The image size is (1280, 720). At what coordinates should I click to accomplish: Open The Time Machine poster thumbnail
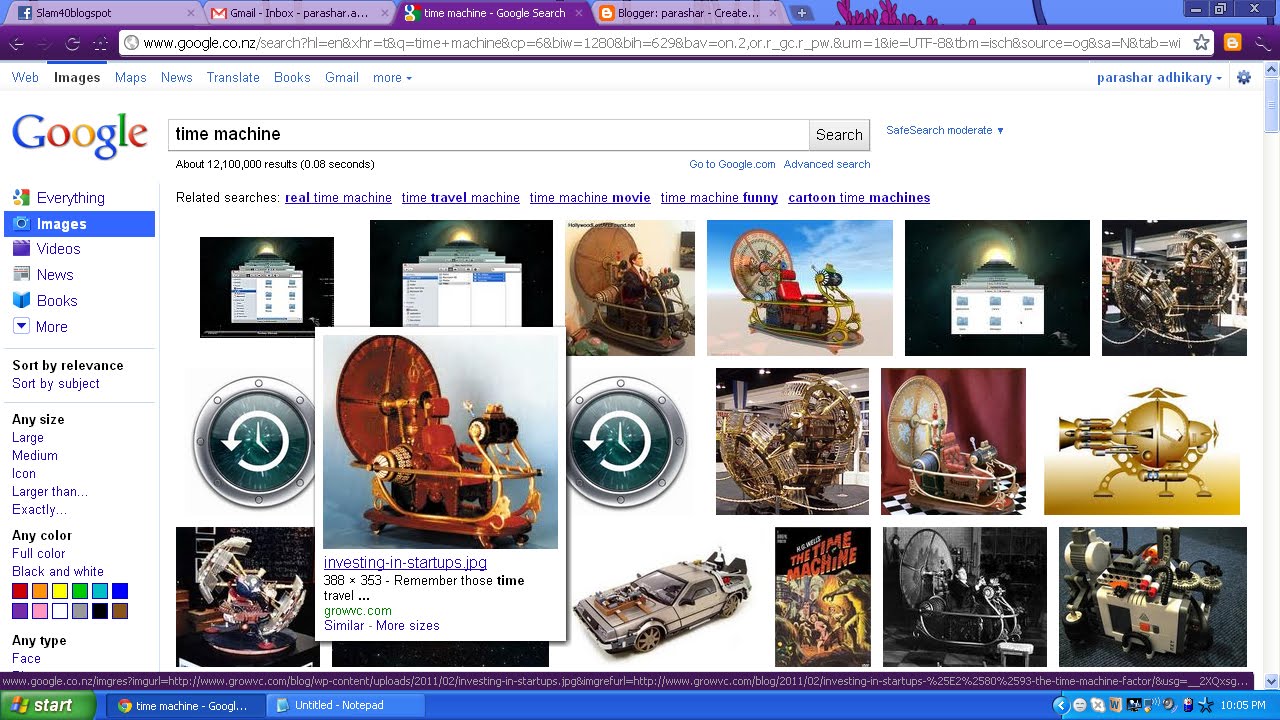point(823,597)
